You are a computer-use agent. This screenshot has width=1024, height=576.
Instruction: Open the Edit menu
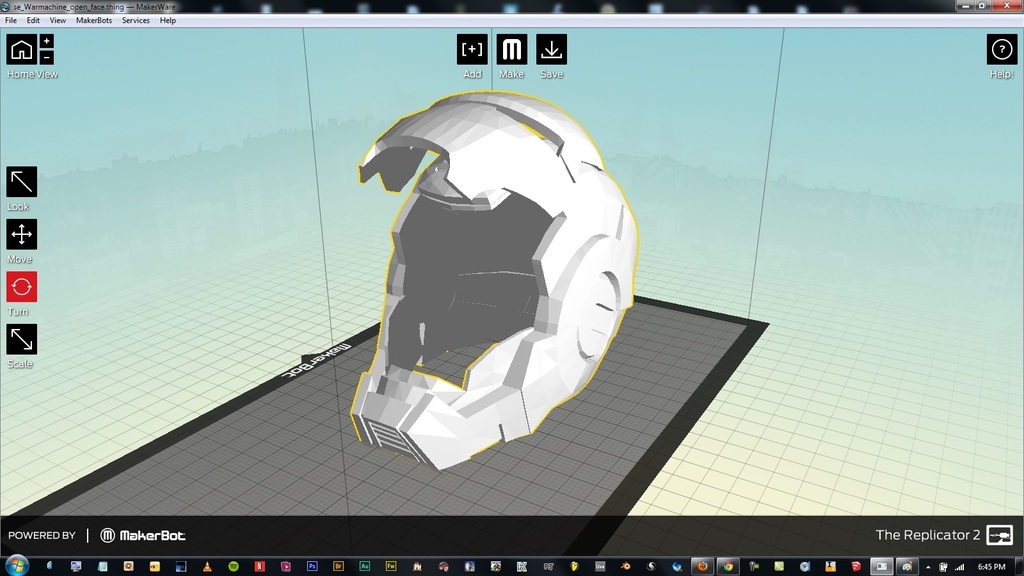(x=33, y=20)
